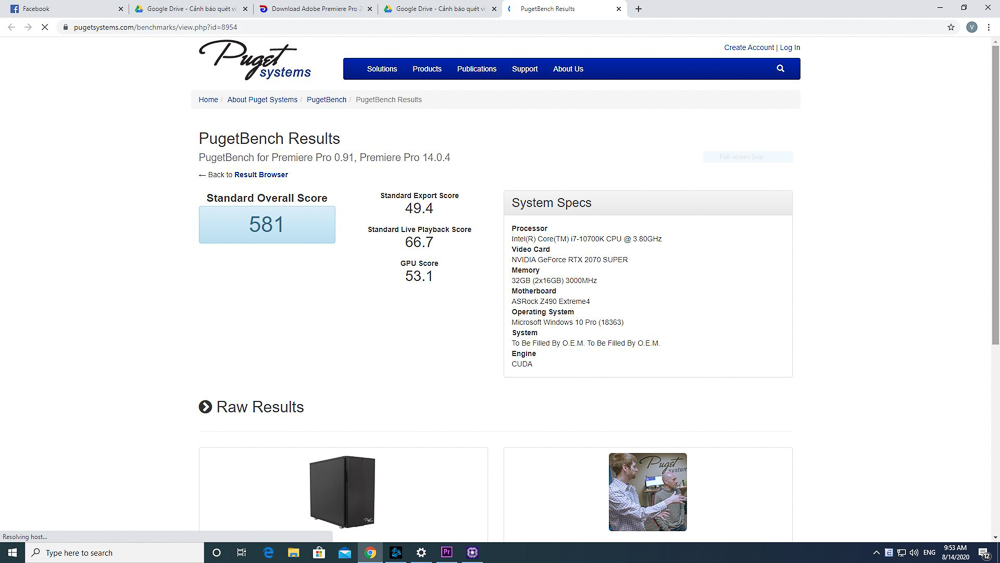This screenshot has width=1000, height=563.
Task: Select ASRock Z490 Extreme4 text
Action: coord(550,301)
